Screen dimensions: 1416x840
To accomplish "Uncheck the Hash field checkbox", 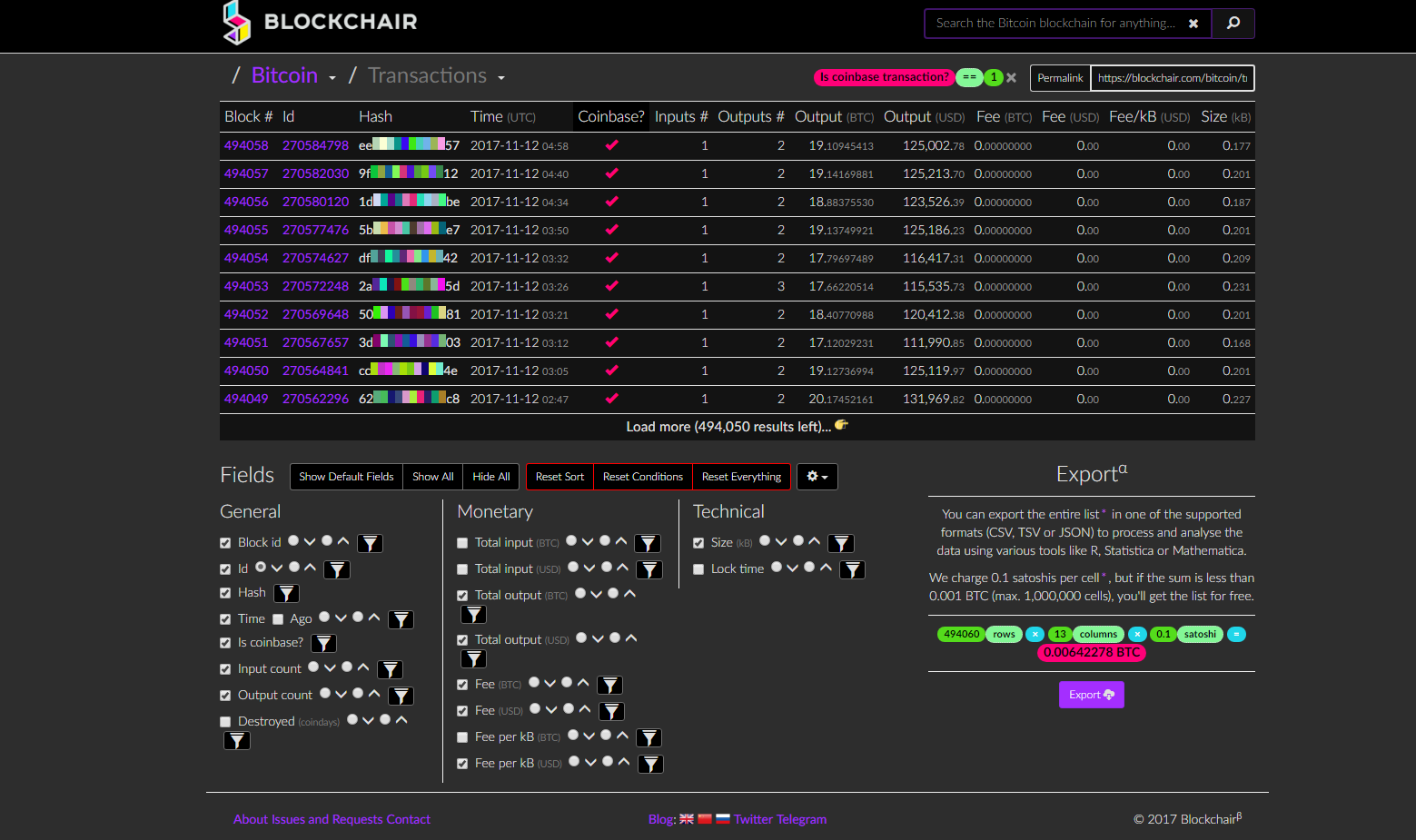I will coord(225,593).
